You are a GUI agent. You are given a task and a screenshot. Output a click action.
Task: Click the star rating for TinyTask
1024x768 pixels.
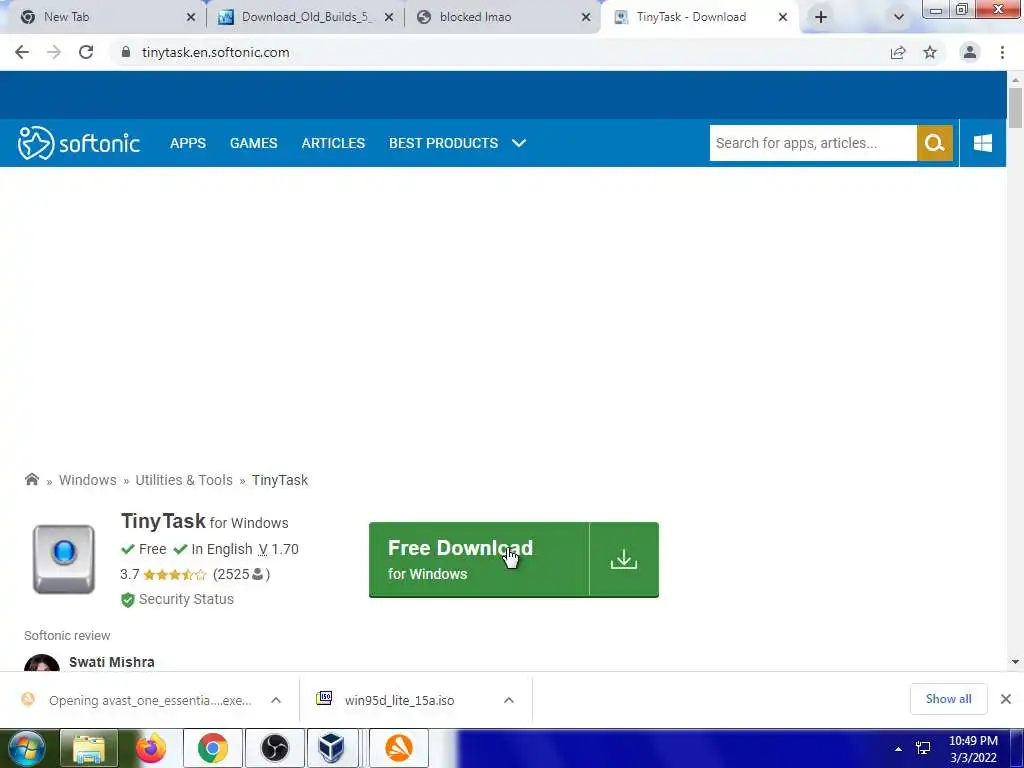(174, 575)
